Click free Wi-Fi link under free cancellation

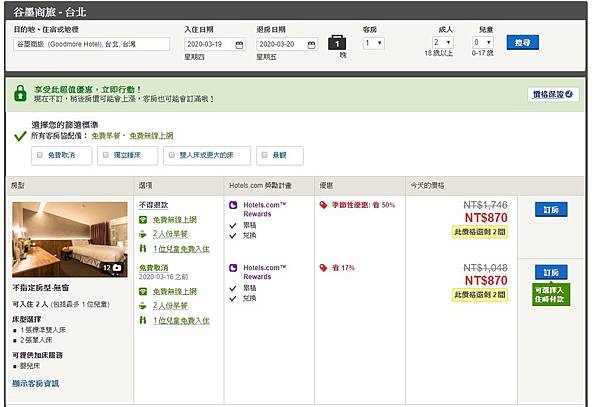click(175, 291)
